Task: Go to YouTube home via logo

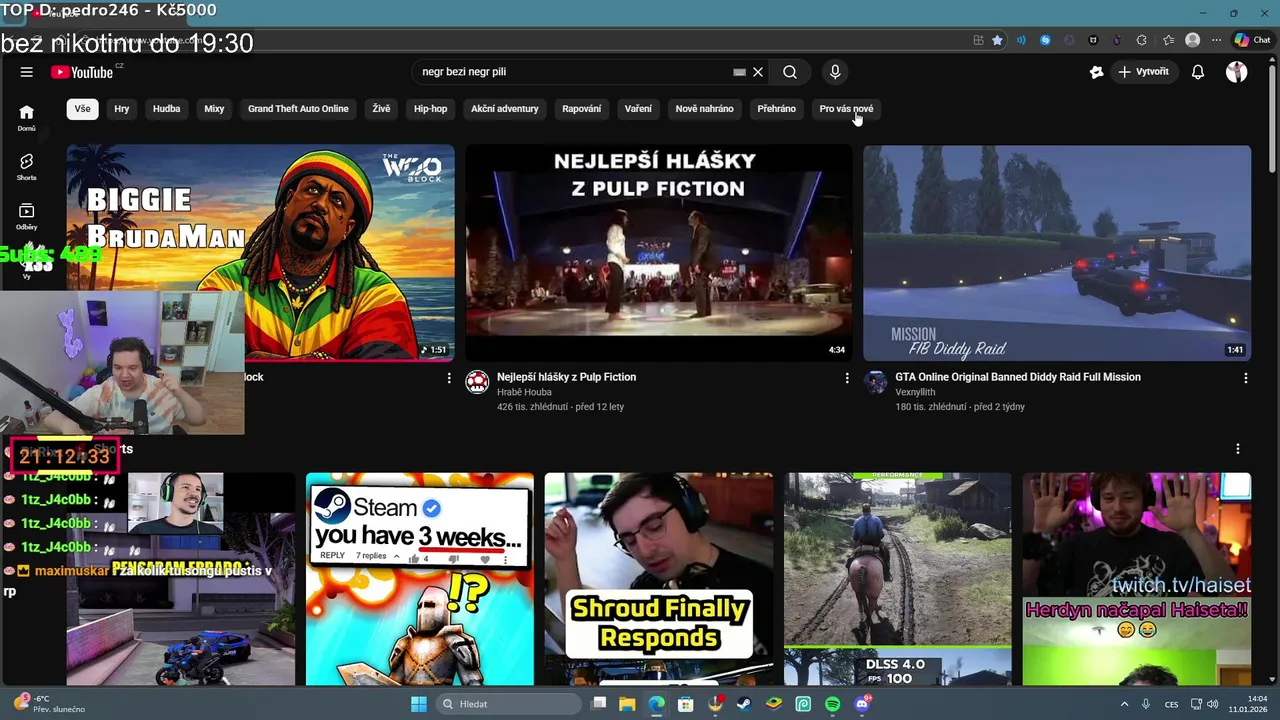Action: click(82, 72)
